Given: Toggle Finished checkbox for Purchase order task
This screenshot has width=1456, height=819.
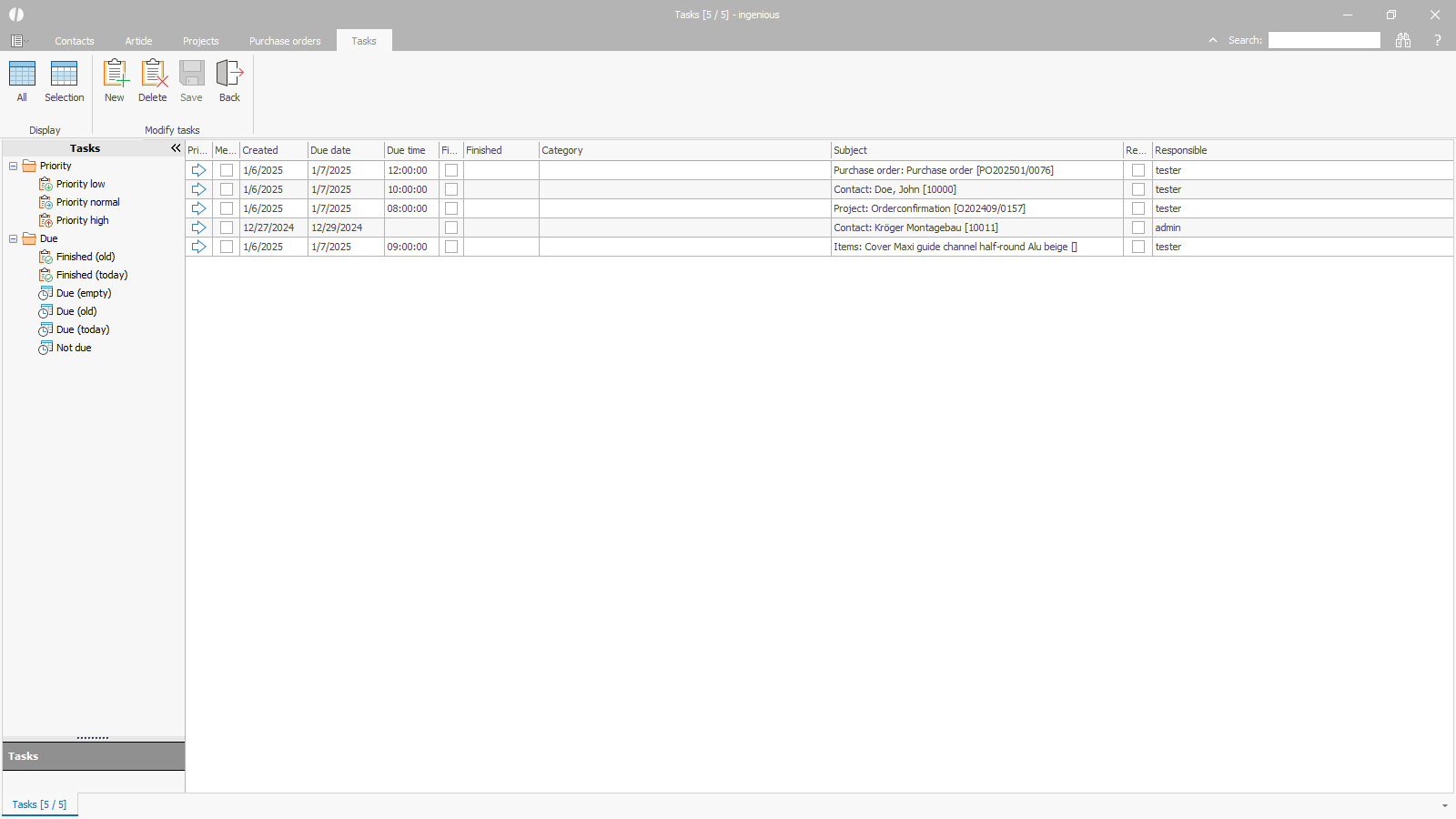Looking at the screenshot, I should click(x=451, y=170).
